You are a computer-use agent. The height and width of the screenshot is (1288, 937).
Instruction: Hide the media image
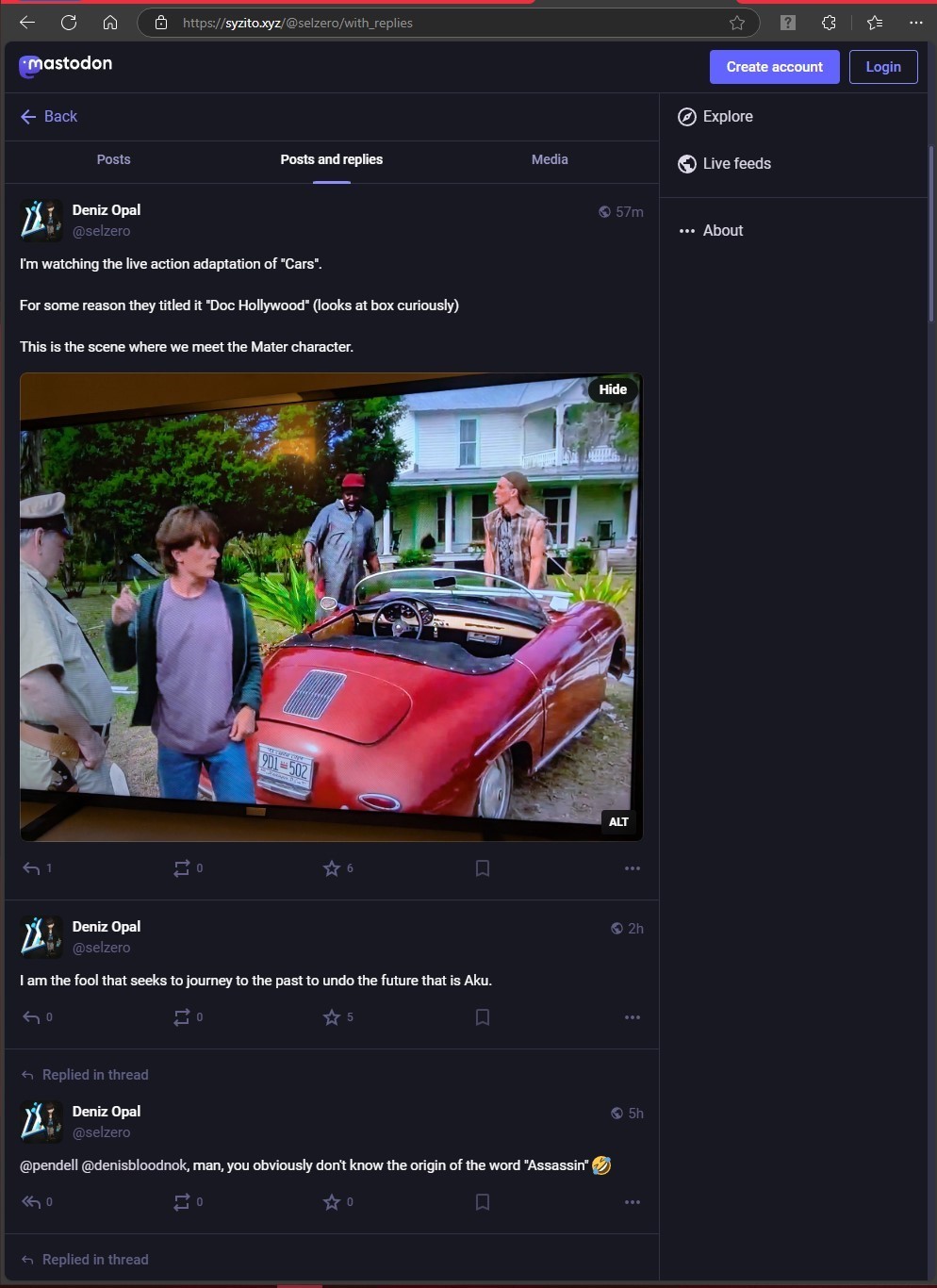pos(613,389)
